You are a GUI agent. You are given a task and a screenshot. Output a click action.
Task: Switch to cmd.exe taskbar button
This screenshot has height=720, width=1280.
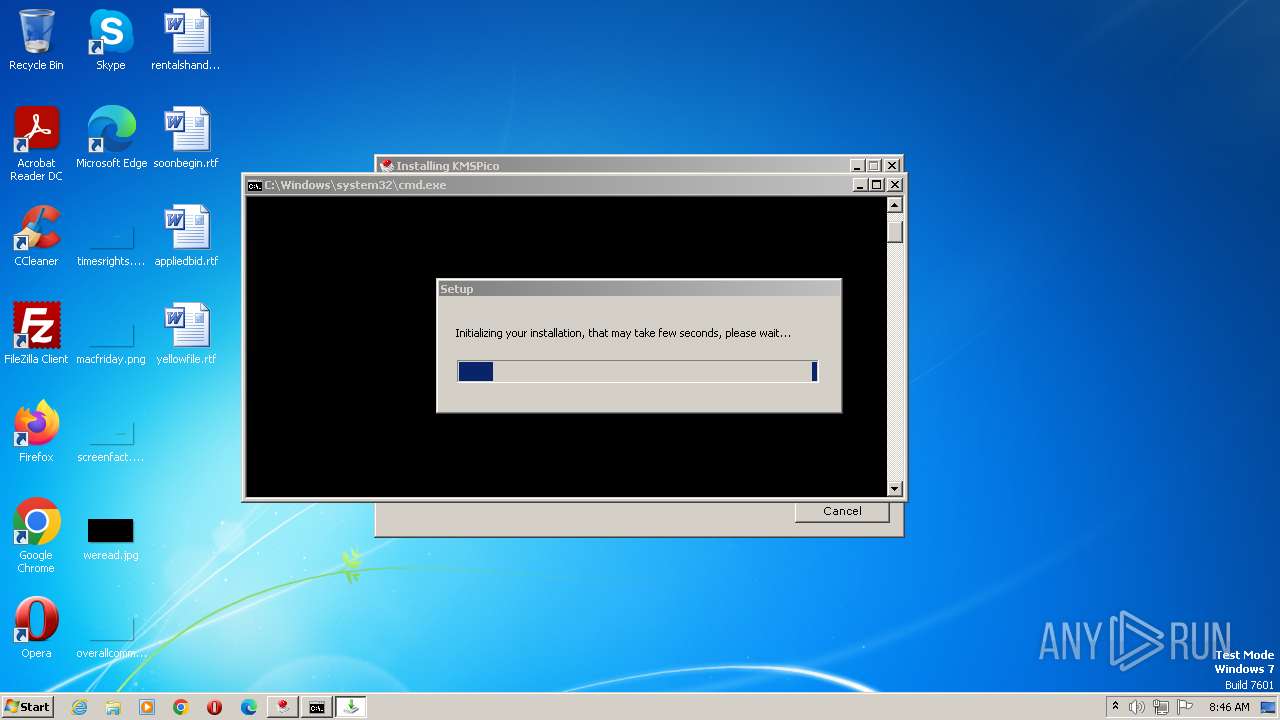coord(317,707)
